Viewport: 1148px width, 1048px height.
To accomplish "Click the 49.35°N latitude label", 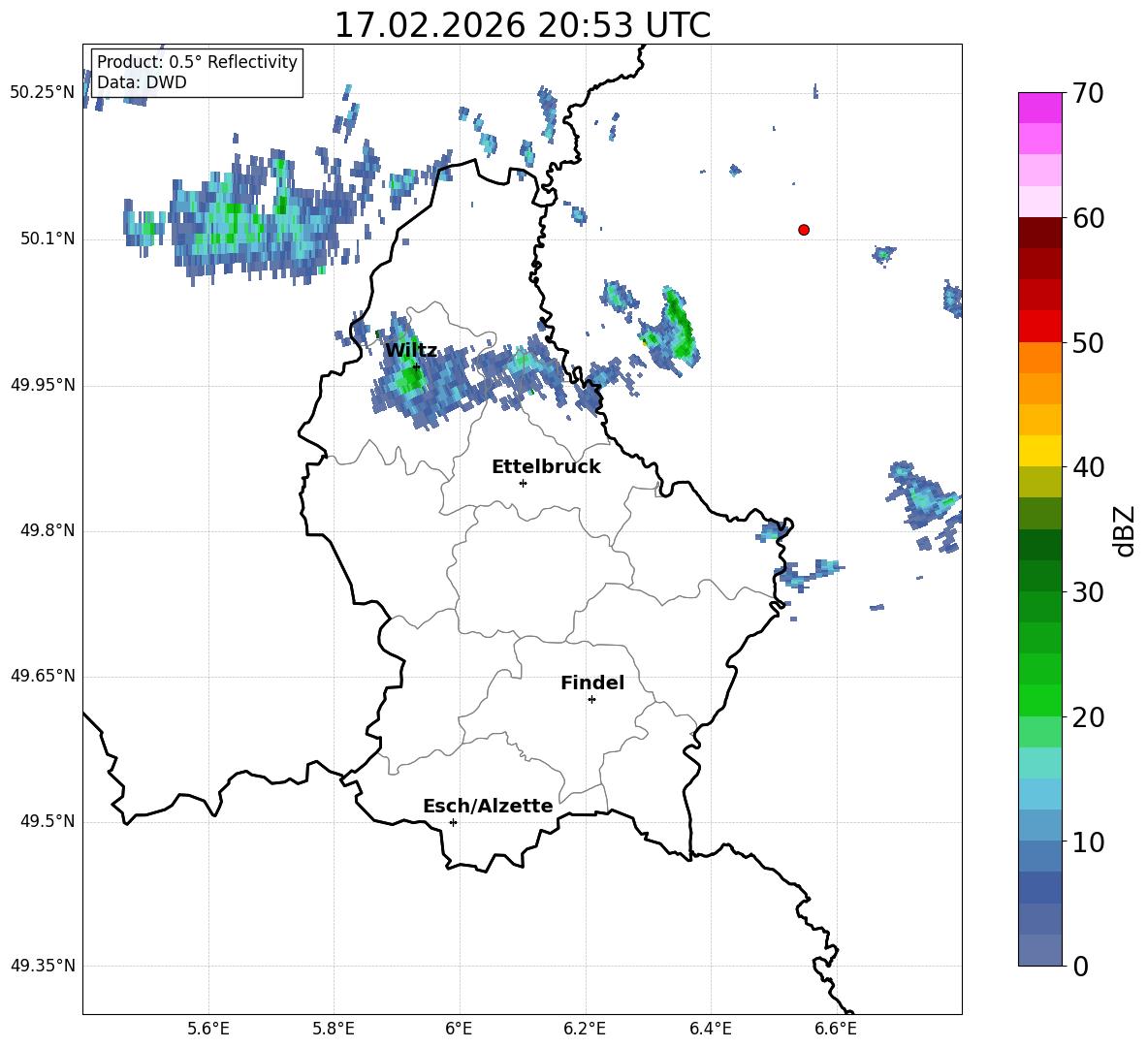I will 43,966.
